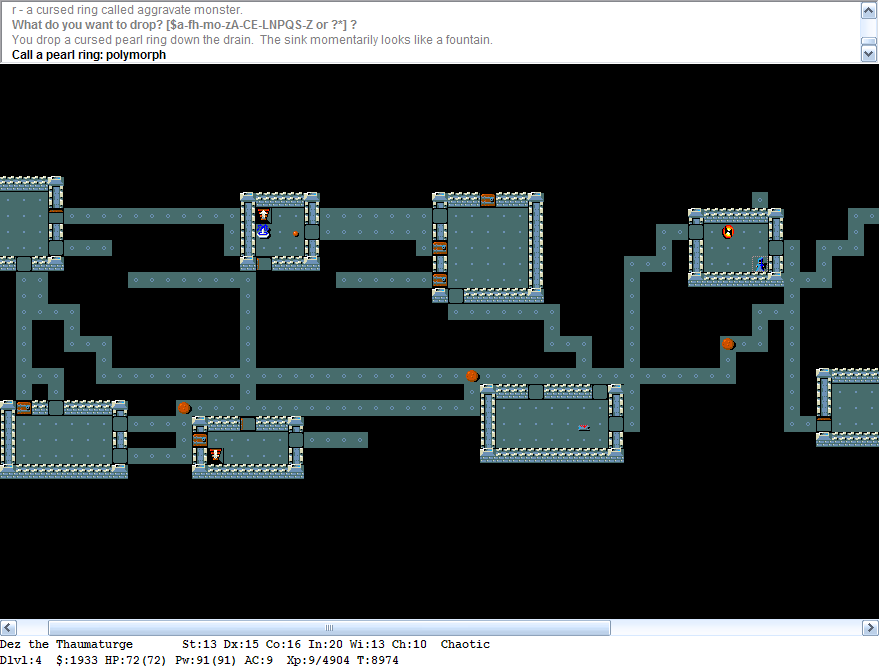Click the 'Dez the Thaumaturge' status text
879x668 pixels.
click(x=66, y=644)
